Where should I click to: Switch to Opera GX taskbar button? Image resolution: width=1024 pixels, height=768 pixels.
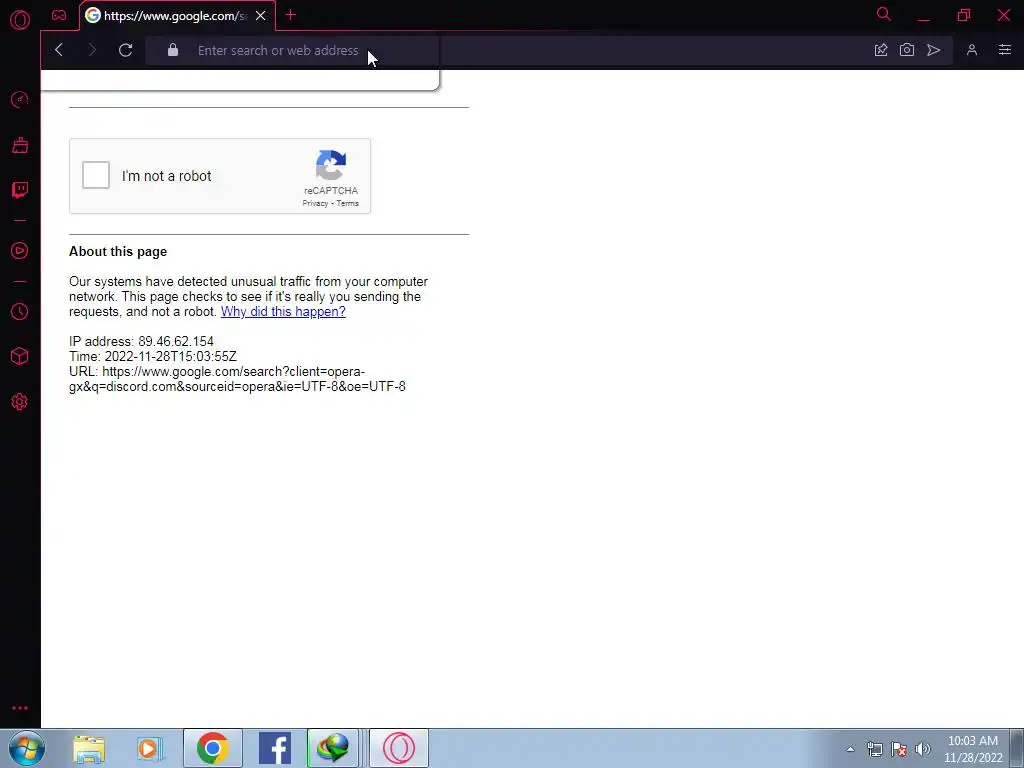(x=399, y=748)
